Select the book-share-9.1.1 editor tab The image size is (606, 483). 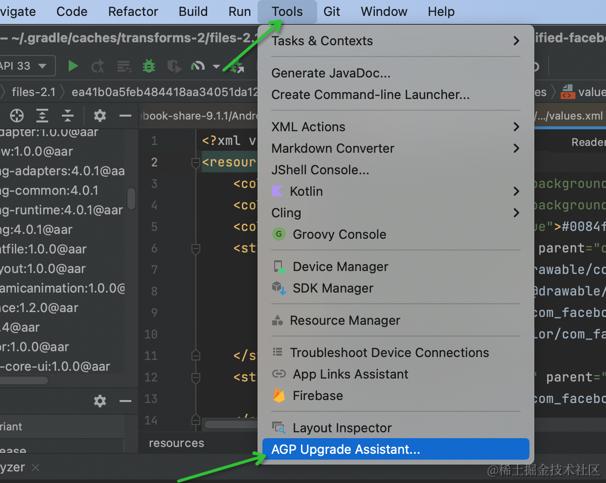200,116
